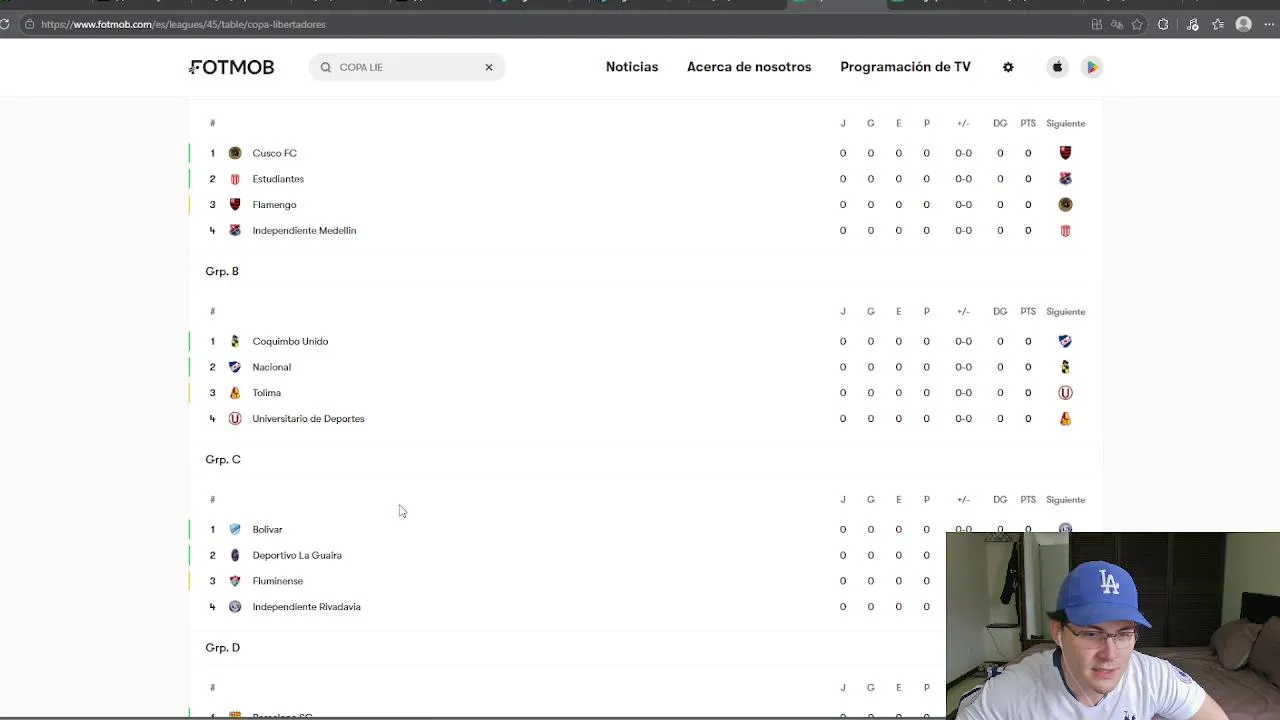Select the Tolima team crest in its row
Viewport: 1280px width, 720px height.
tap(235, 393)
